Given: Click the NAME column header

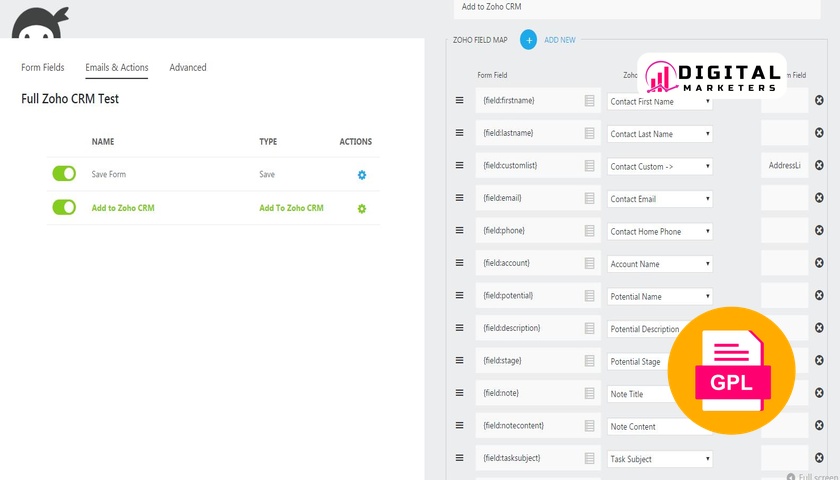Looking at the screenshot, I should [x=103, y=141].
